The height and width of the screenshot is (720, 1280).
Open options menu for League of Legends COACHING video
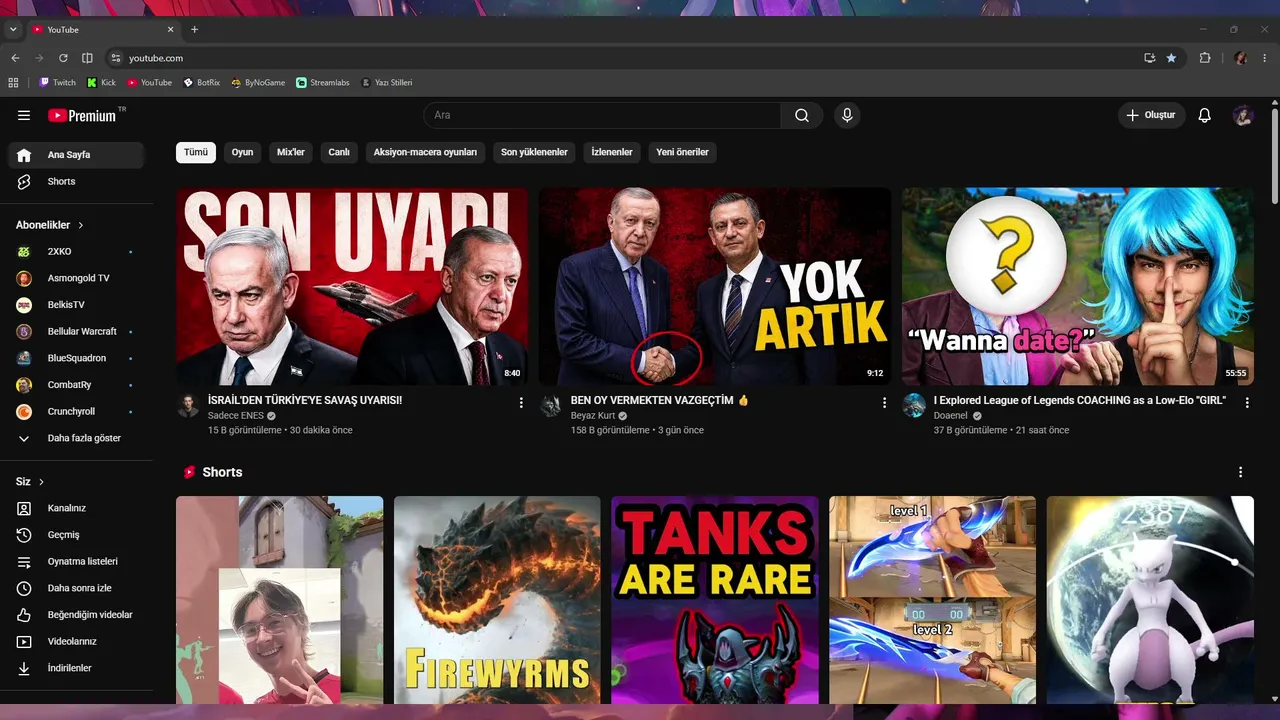[1247, 402]
